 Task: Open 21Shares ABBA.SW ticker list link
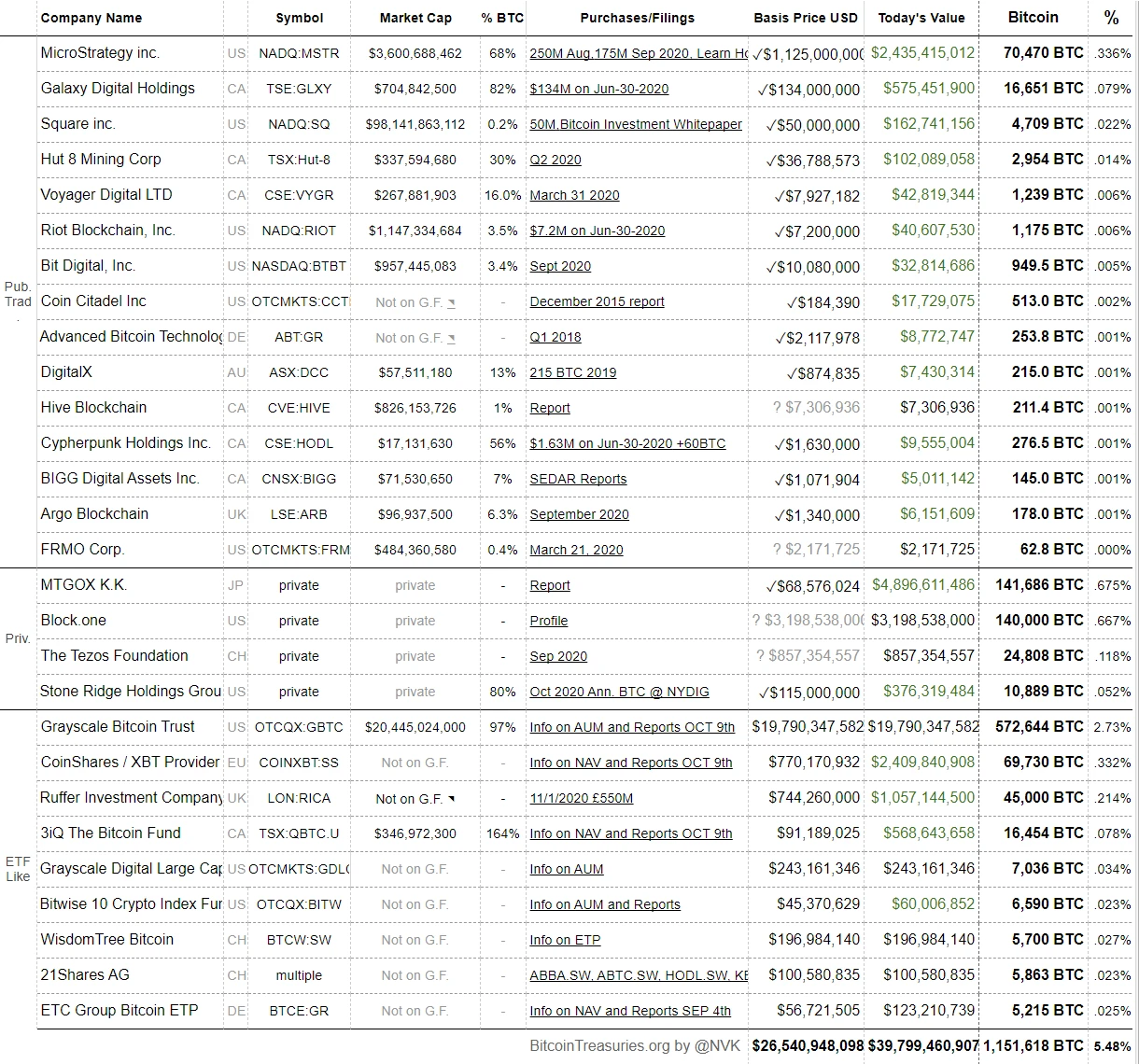(x=638, y=975)
